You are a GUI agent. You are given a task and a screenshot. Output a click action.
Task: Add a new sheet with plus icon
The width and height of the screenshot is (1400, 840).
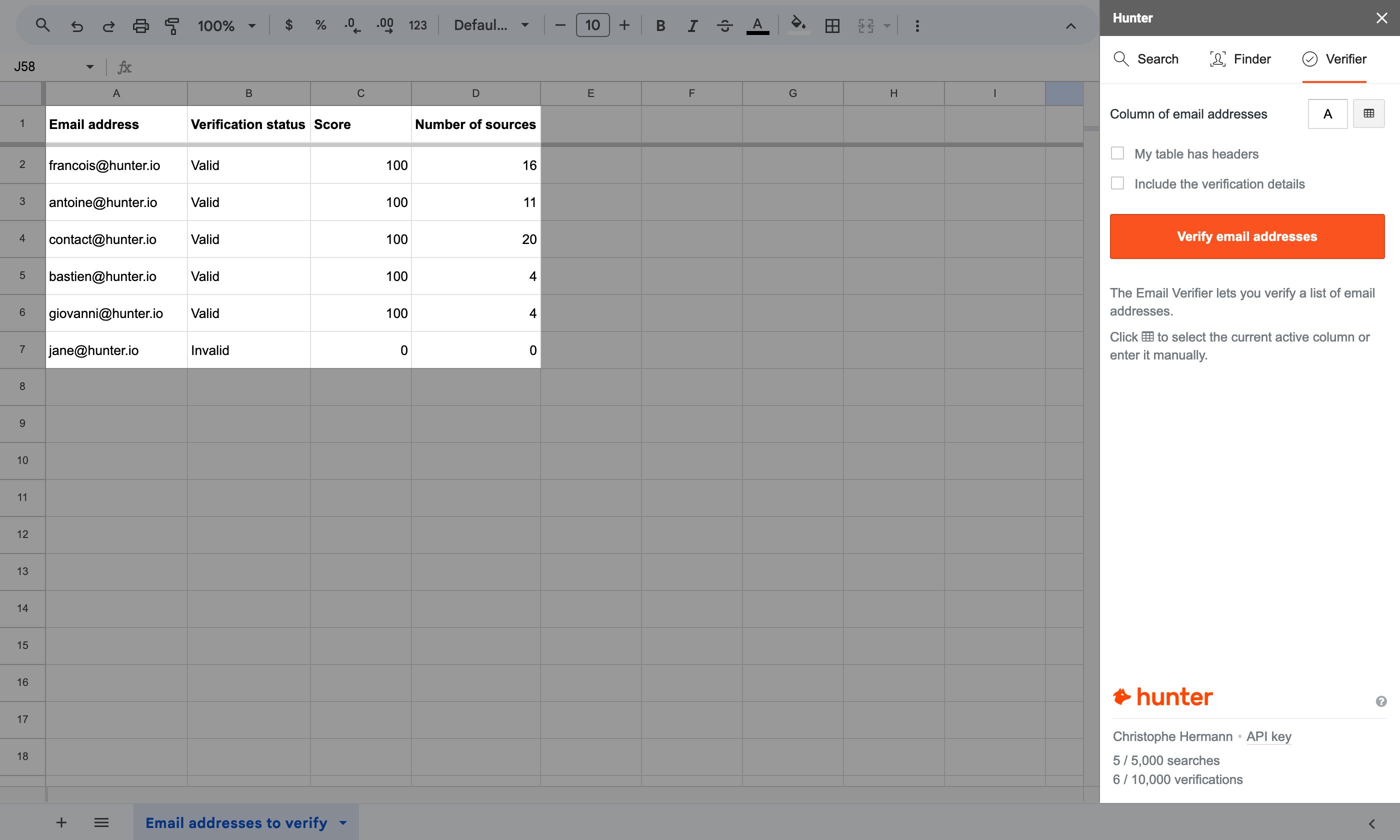point(61,822)
